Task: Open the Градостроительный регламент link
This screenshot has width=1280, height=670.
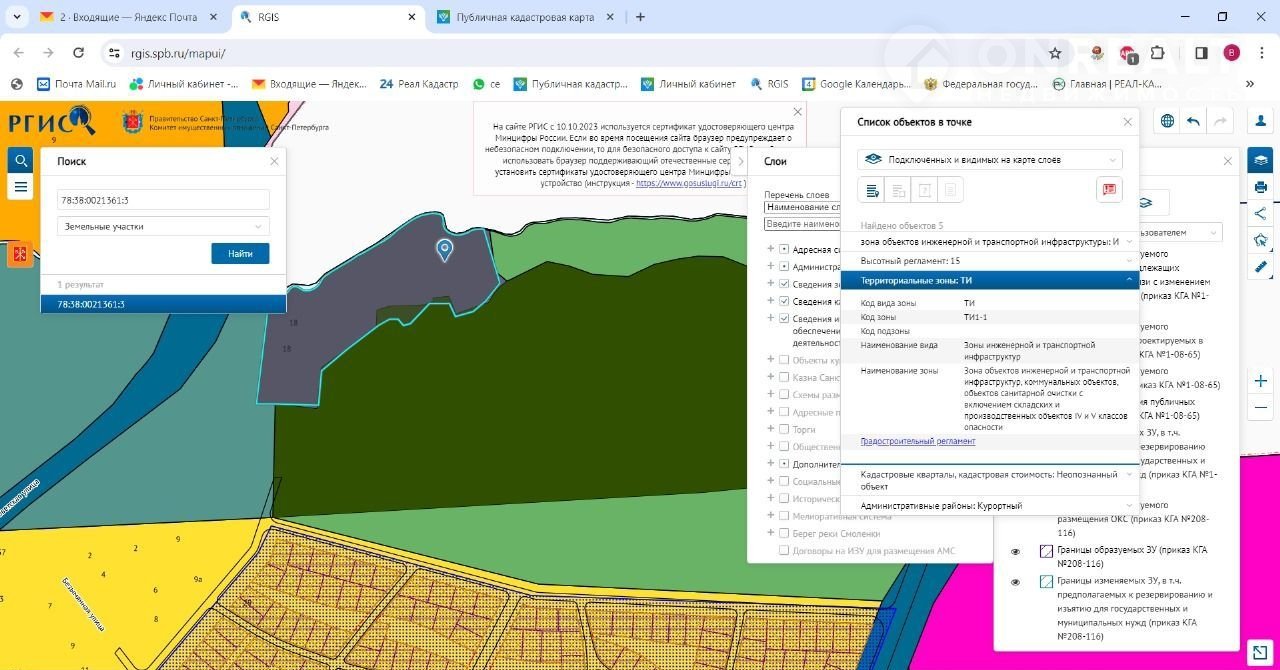Action: pos(917,441)
